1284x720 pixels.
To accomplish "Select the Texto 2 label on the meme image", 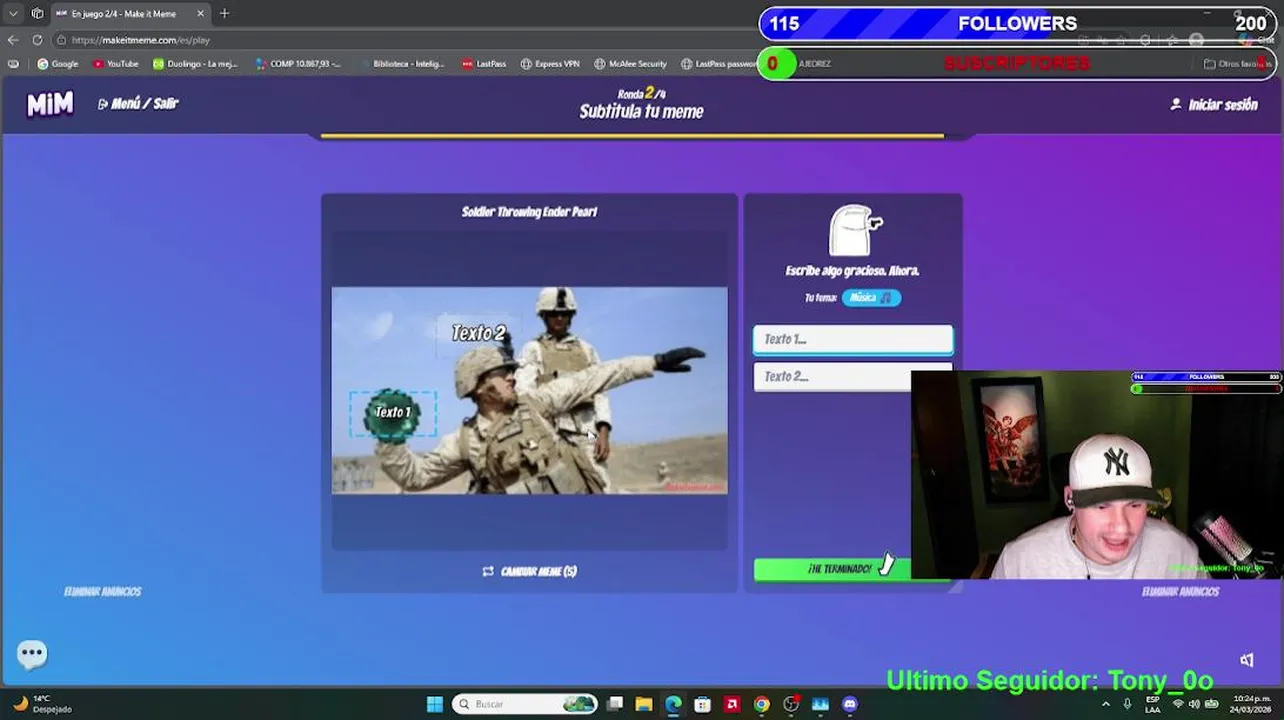I will tap(479, 333).
